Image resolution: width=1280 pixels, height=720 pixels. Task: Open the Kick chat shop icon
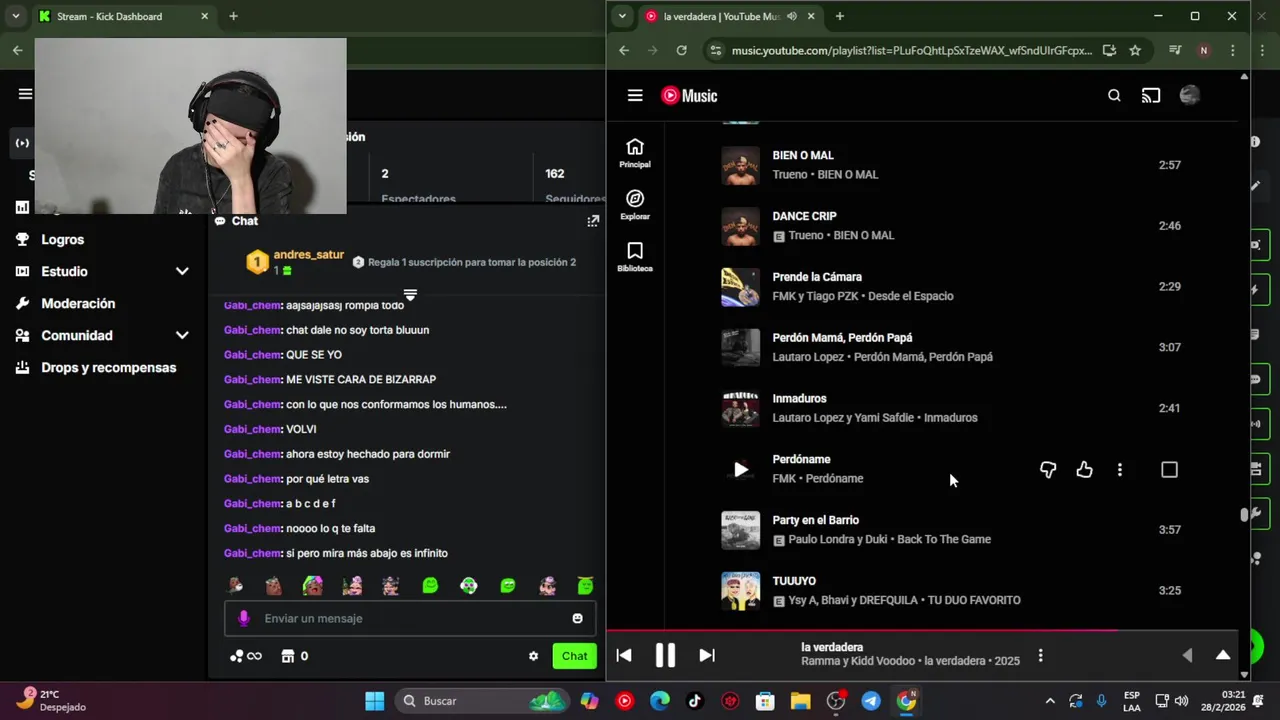[x=289, y=656]
